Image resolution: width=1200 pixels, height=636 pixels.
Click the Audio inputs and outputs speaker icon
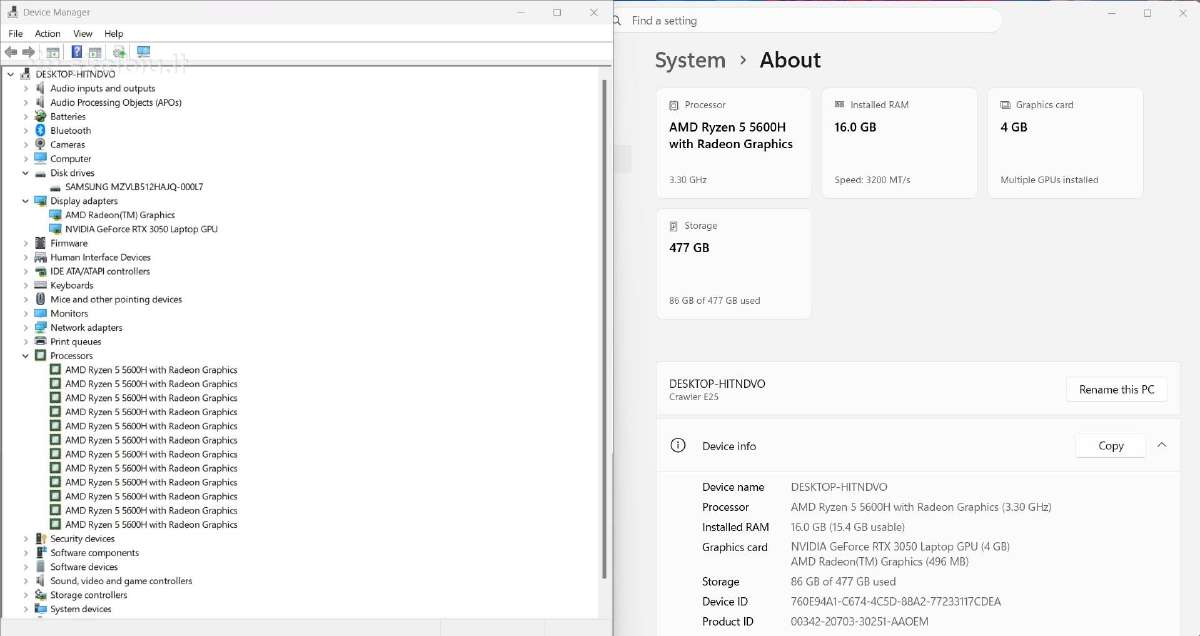coord(41,89)
